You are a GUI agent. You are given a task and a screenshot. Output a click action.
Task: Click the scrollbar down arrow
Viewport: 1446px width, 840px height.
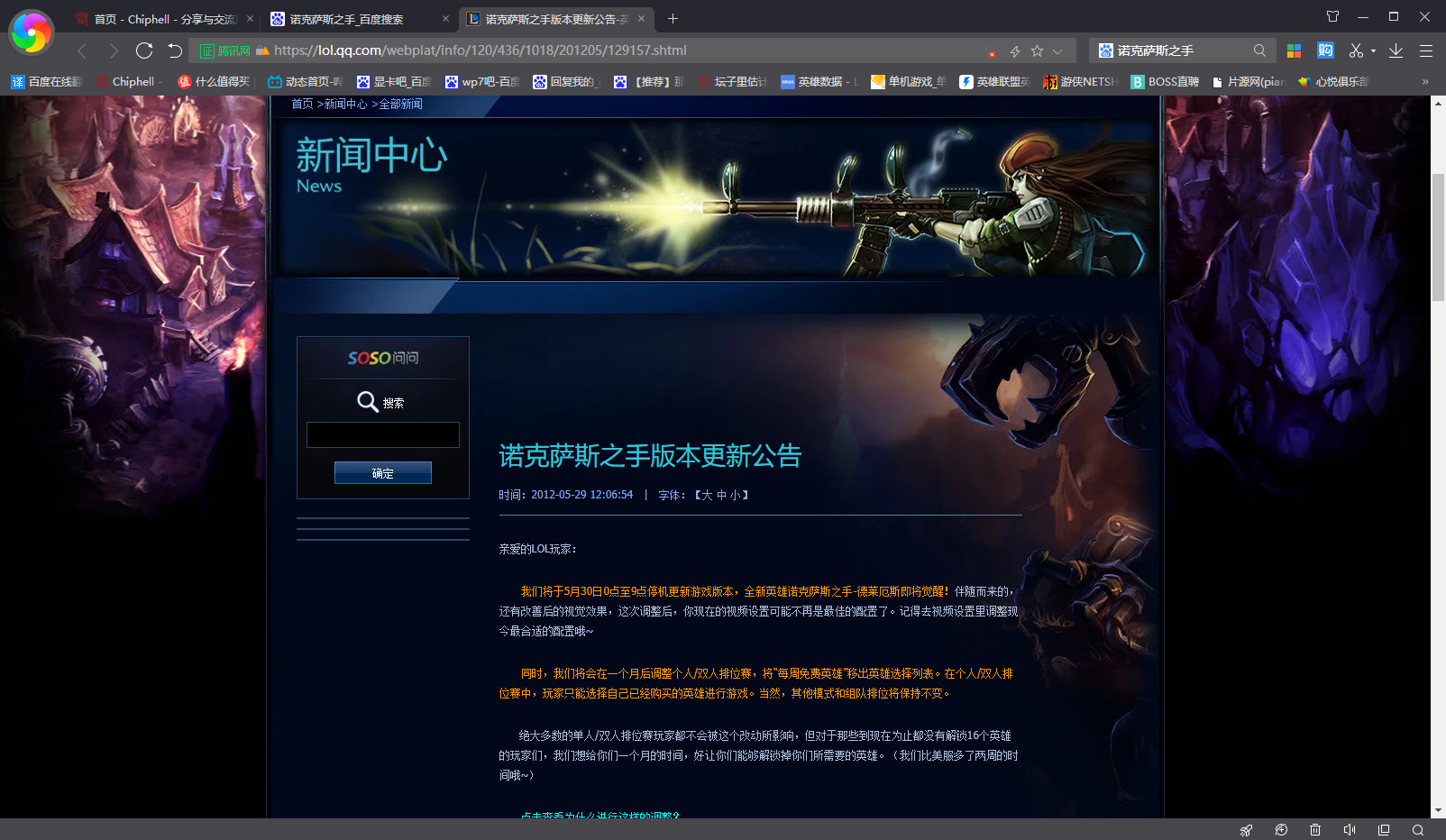point(1438,810)
